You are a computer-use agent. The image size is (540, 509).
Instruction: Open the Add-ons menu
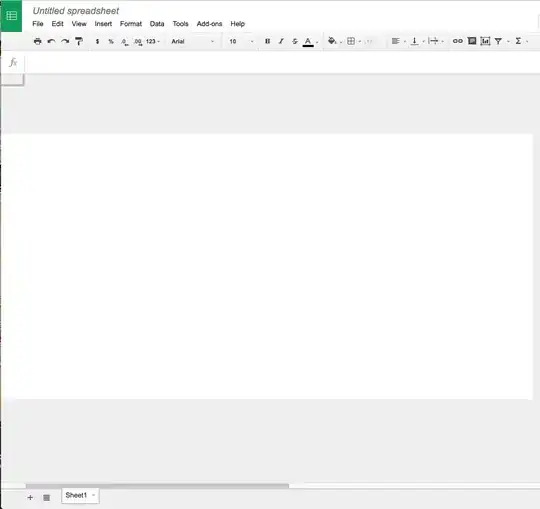209,24
